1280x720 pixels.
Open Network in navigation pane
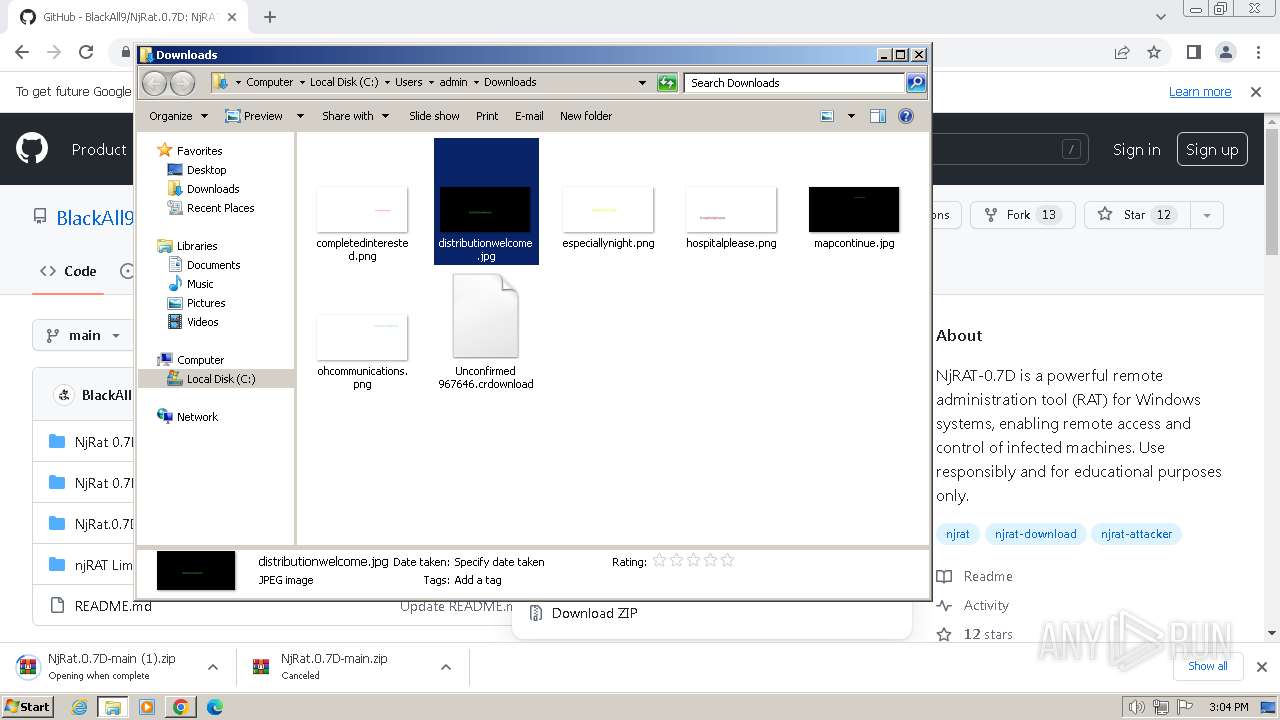point(197,417)
